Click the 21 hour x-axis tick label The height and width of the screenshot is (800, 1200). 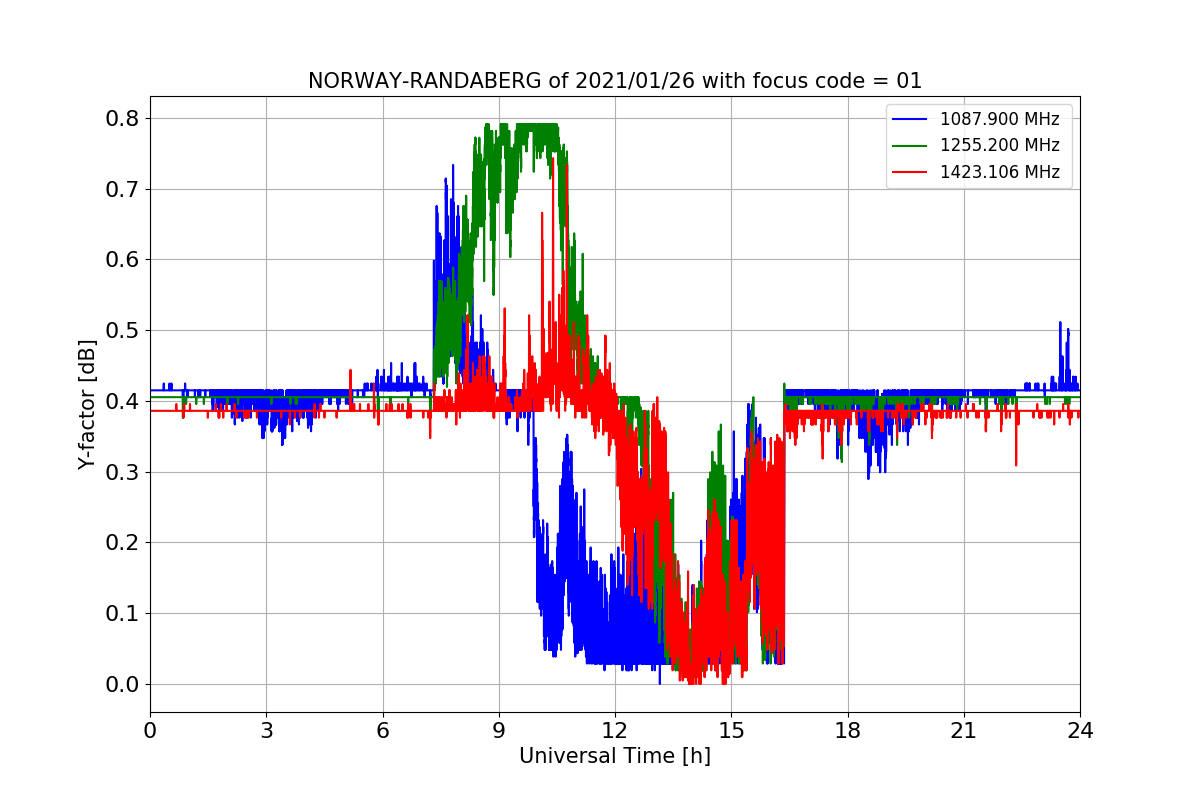[x=964, y=731]
